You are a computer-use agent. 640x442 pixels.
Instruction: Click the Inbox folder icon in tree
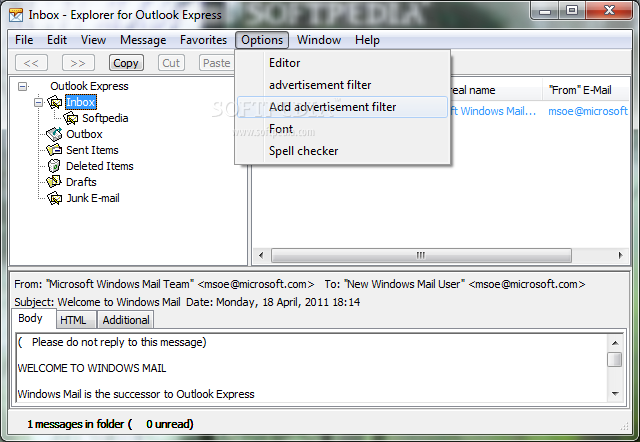click(54, 102)
